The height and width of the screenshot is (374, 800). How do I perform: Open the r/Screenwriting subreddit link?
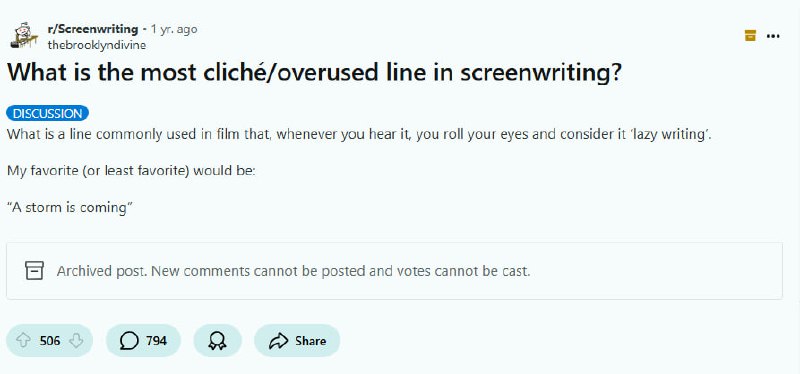click(x=92, y=29)
